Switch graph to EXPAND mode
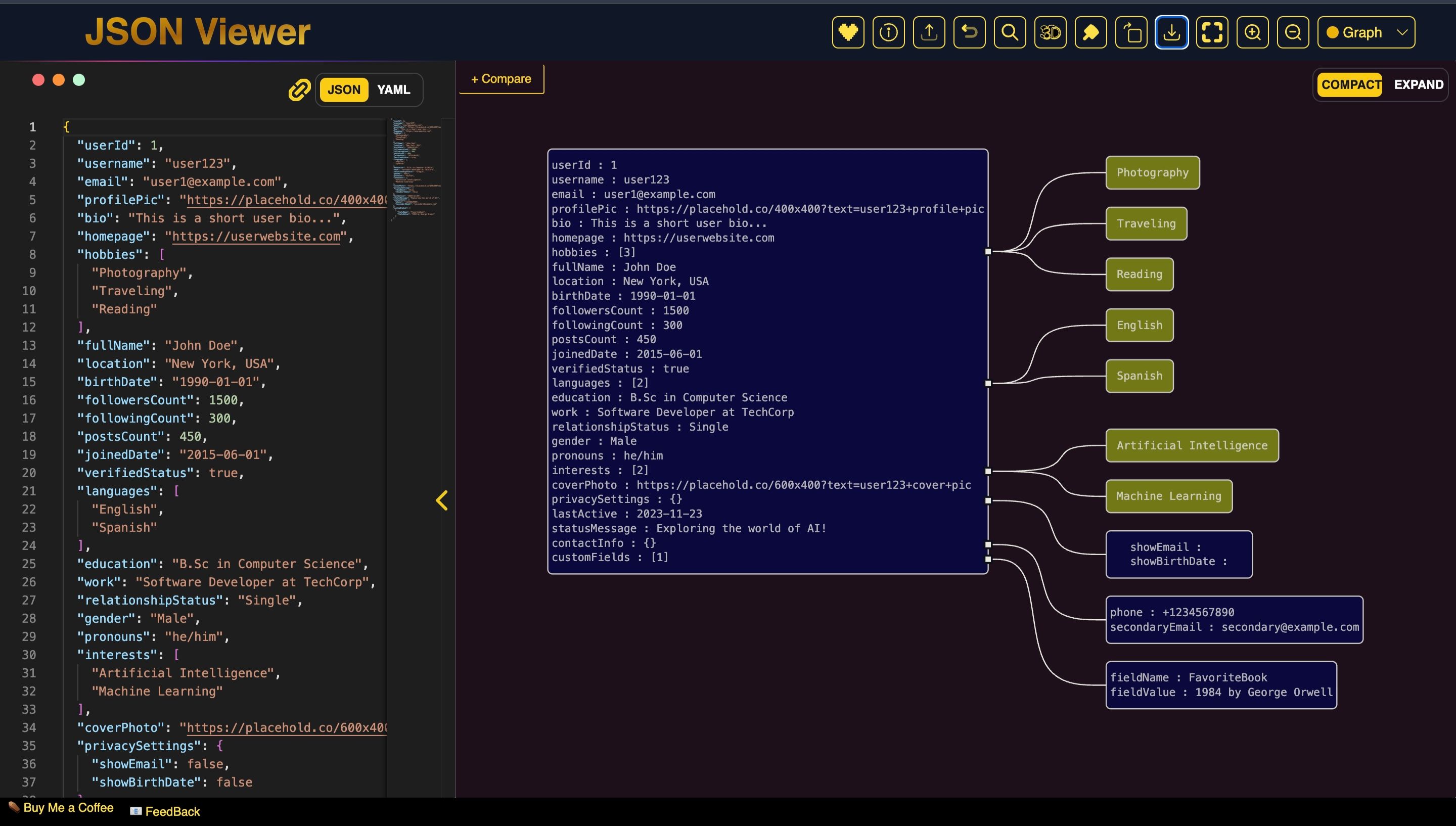This screenshot has width=1456, height=826. click(1418, 84)
